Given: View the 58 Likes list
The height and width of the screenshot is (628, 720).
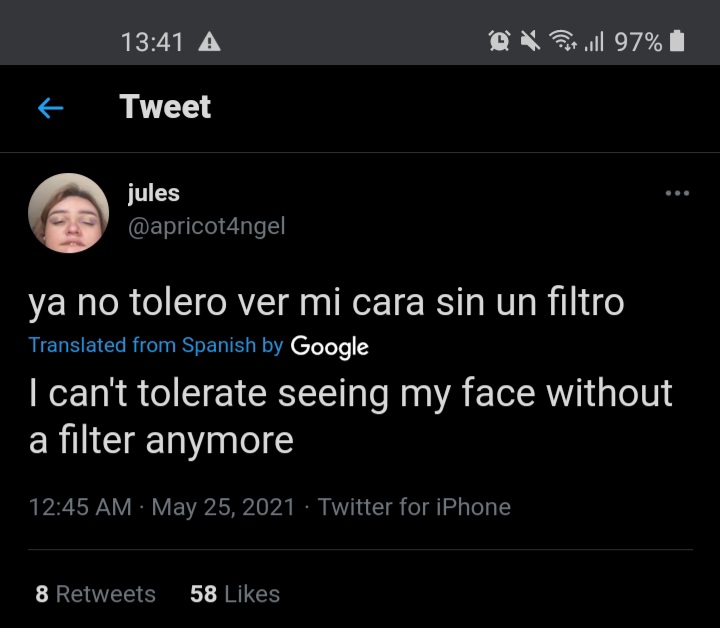Looking at the screenshot, I should [235, 594].
